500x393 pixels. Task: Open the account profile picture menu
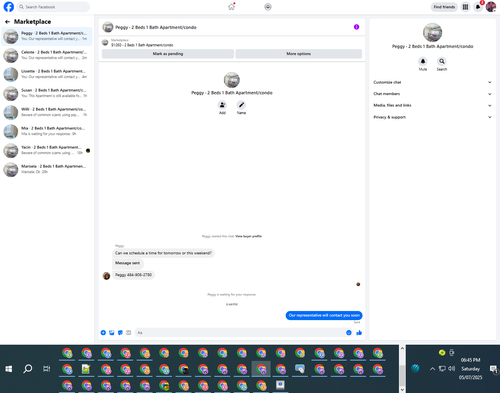[491, 7]
